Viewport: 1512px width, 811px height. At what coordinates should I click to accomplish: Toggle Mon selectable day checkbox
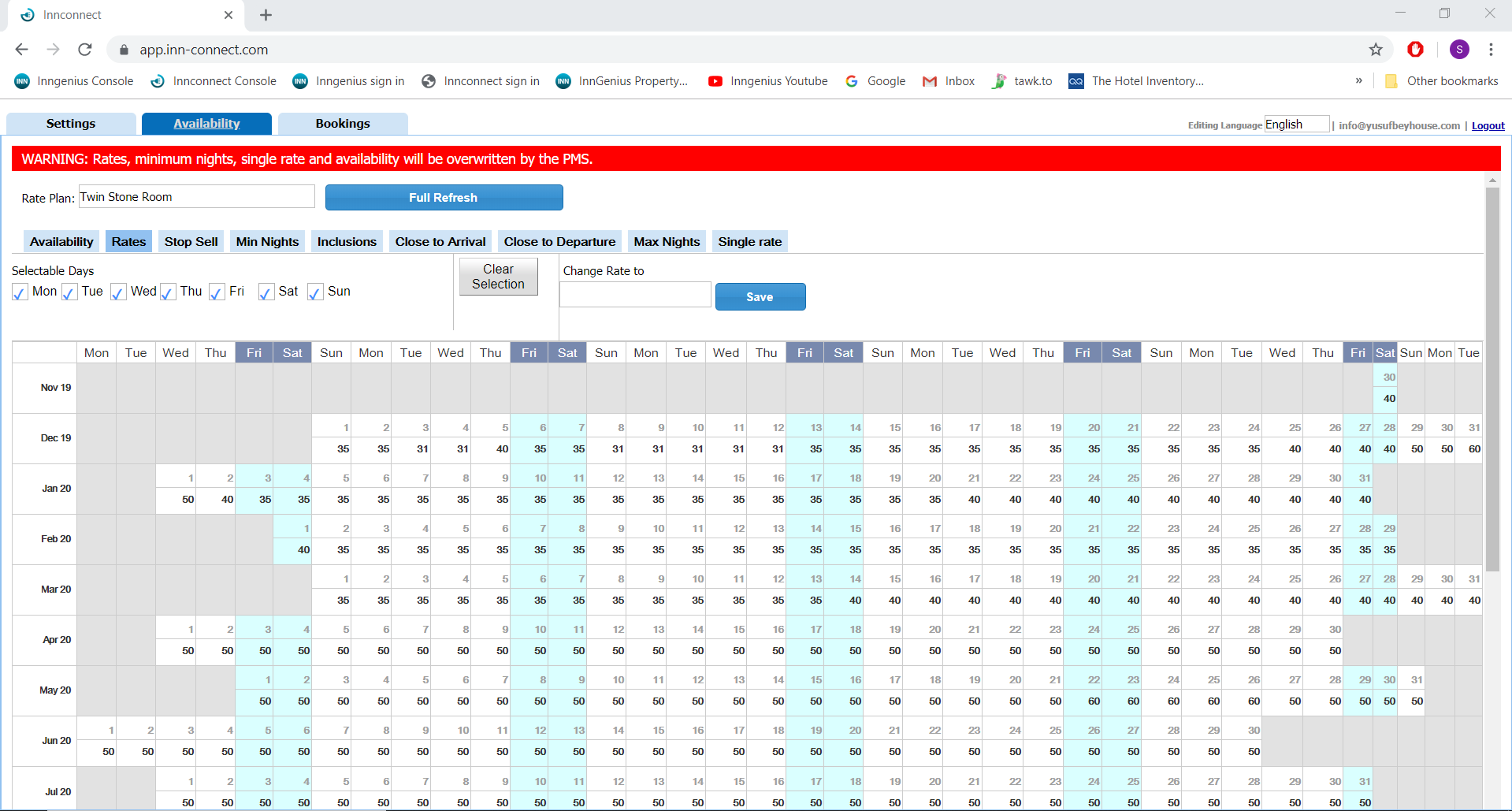pos(20,292)
